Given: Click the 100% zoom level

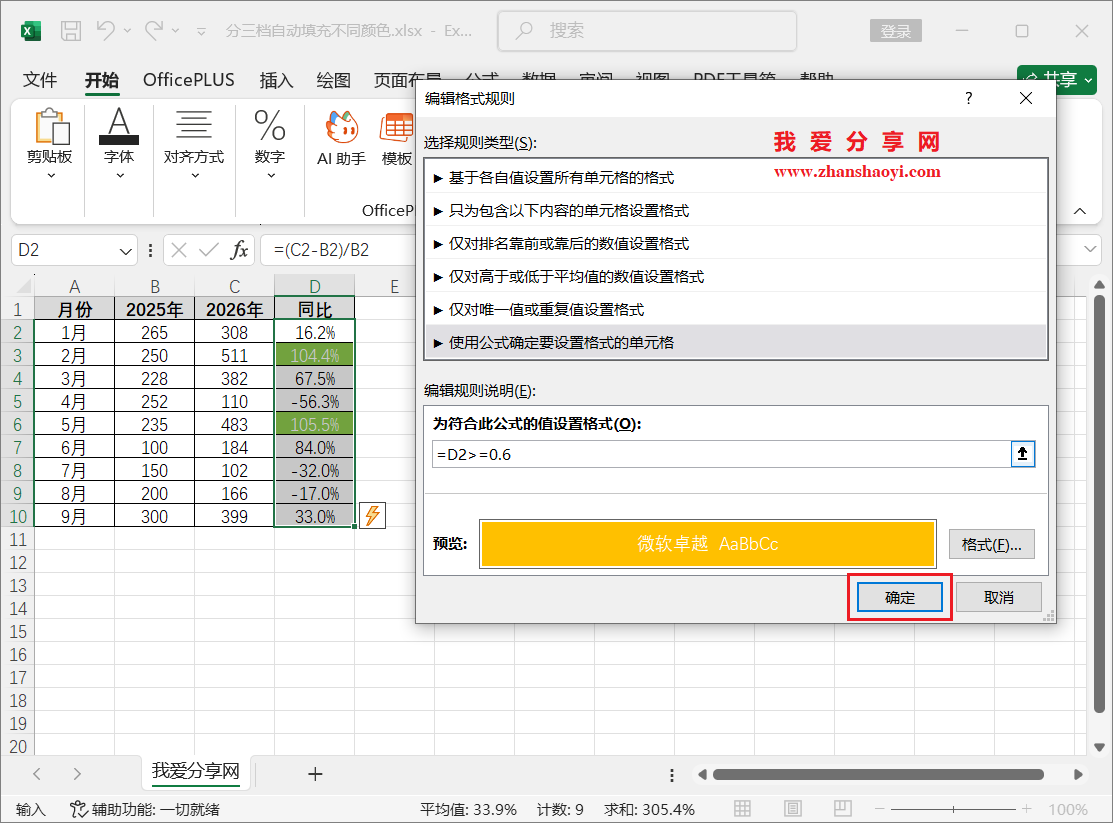Looking at the screenshot, I should pos(1068,810).
